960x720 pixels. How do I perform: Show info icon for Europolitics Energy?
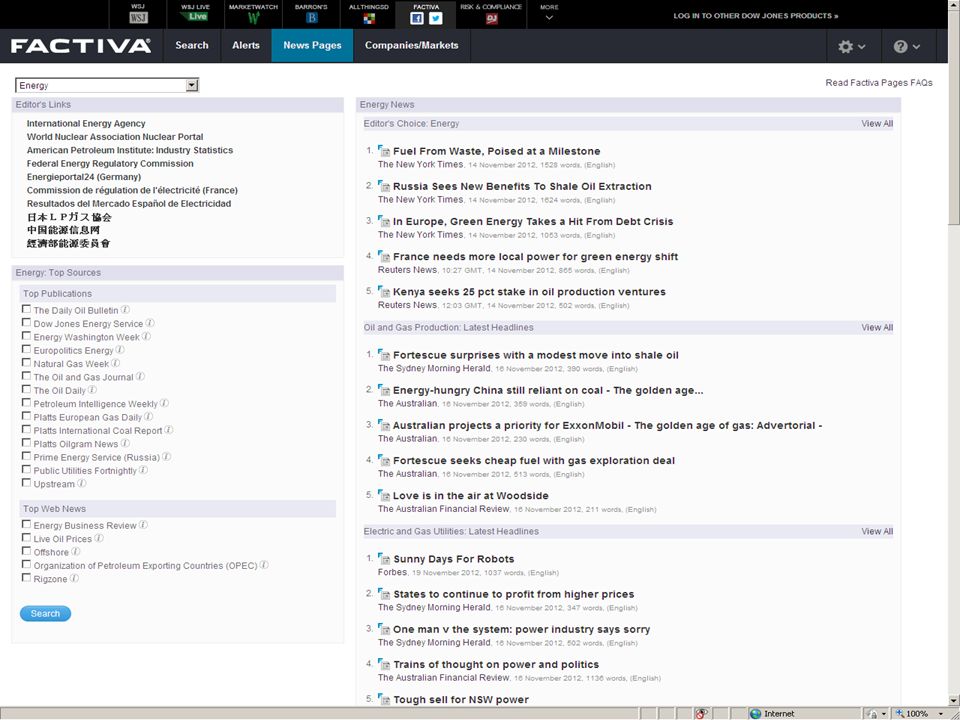pos(120,350)
